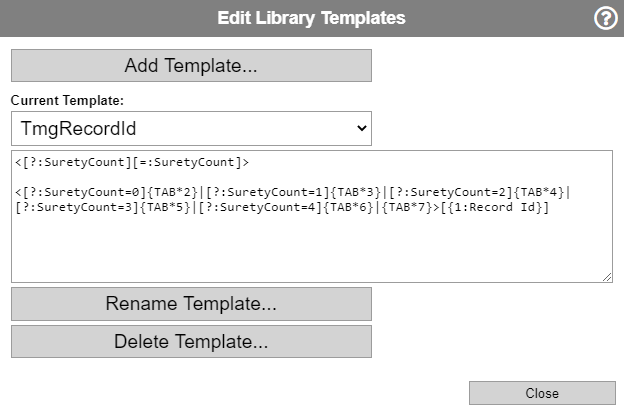Screen dimensions: 624x417
Task: Click [?:SuretyCount=1] in the template editor
Action: coord(267,192)
